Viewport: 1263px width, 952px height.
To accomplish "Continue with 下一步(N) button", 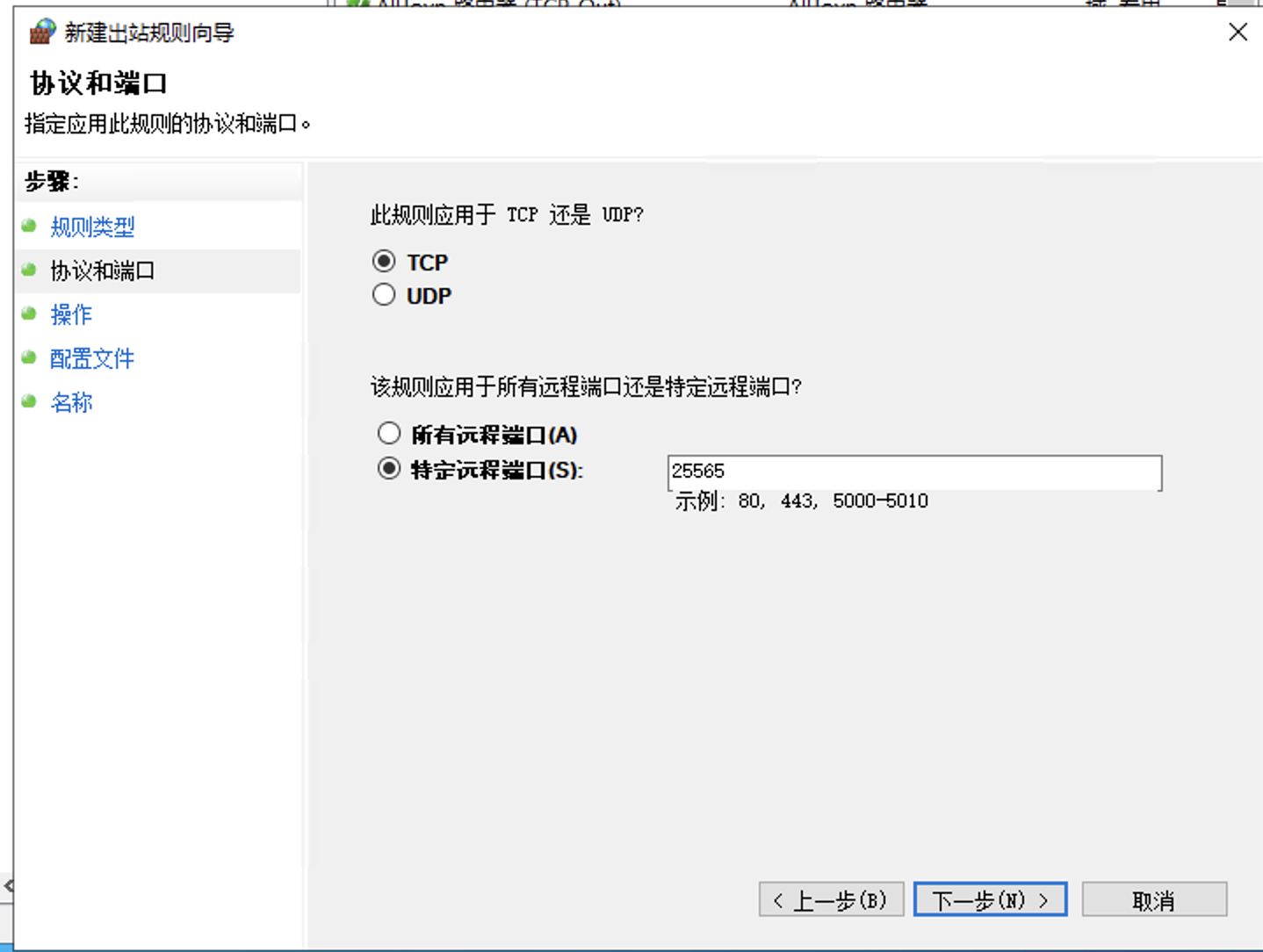I will (x=990, y=900).
